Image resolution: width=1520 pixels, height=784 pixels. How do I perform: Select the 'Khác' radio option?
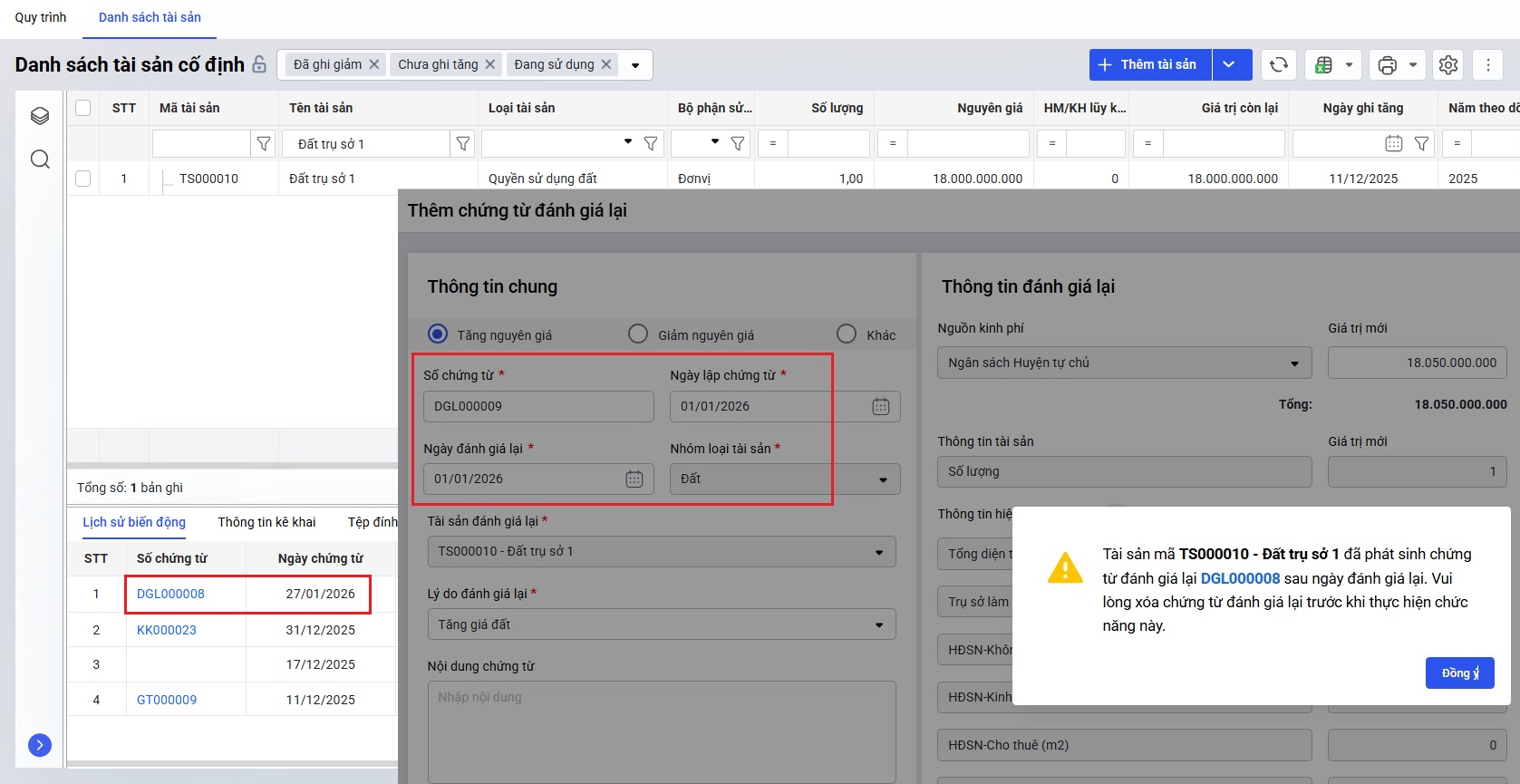(847, 334)
